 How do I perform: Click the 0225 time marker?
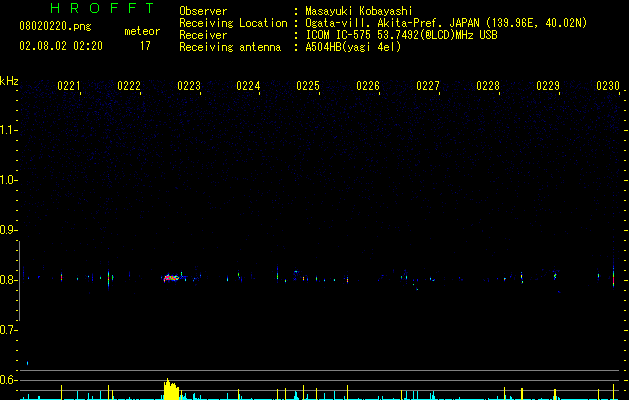click(x=308, y=86)
